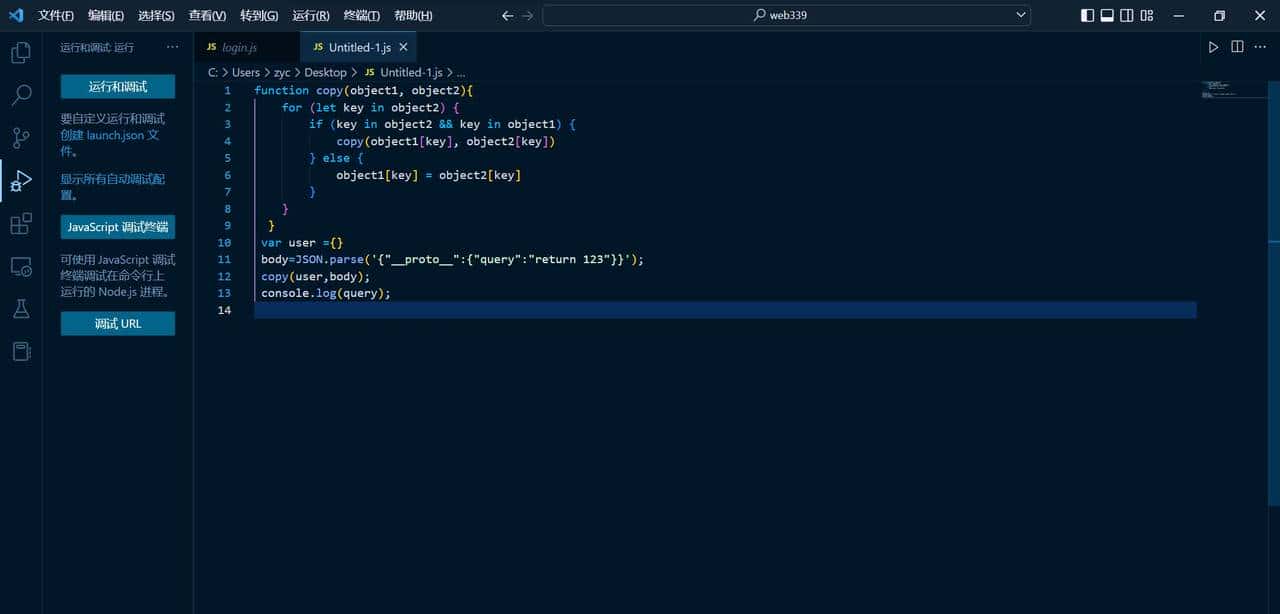Open the Remote Explorer view
This screenshot has width=1280, height=614.
click(20, 267)
